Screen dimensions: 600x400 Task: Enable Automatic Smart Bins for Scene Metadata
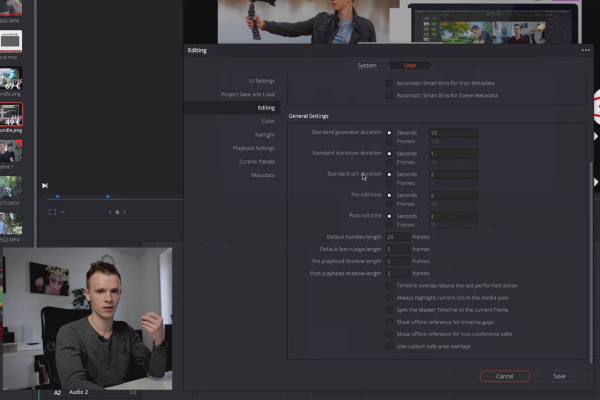(389, 95)
